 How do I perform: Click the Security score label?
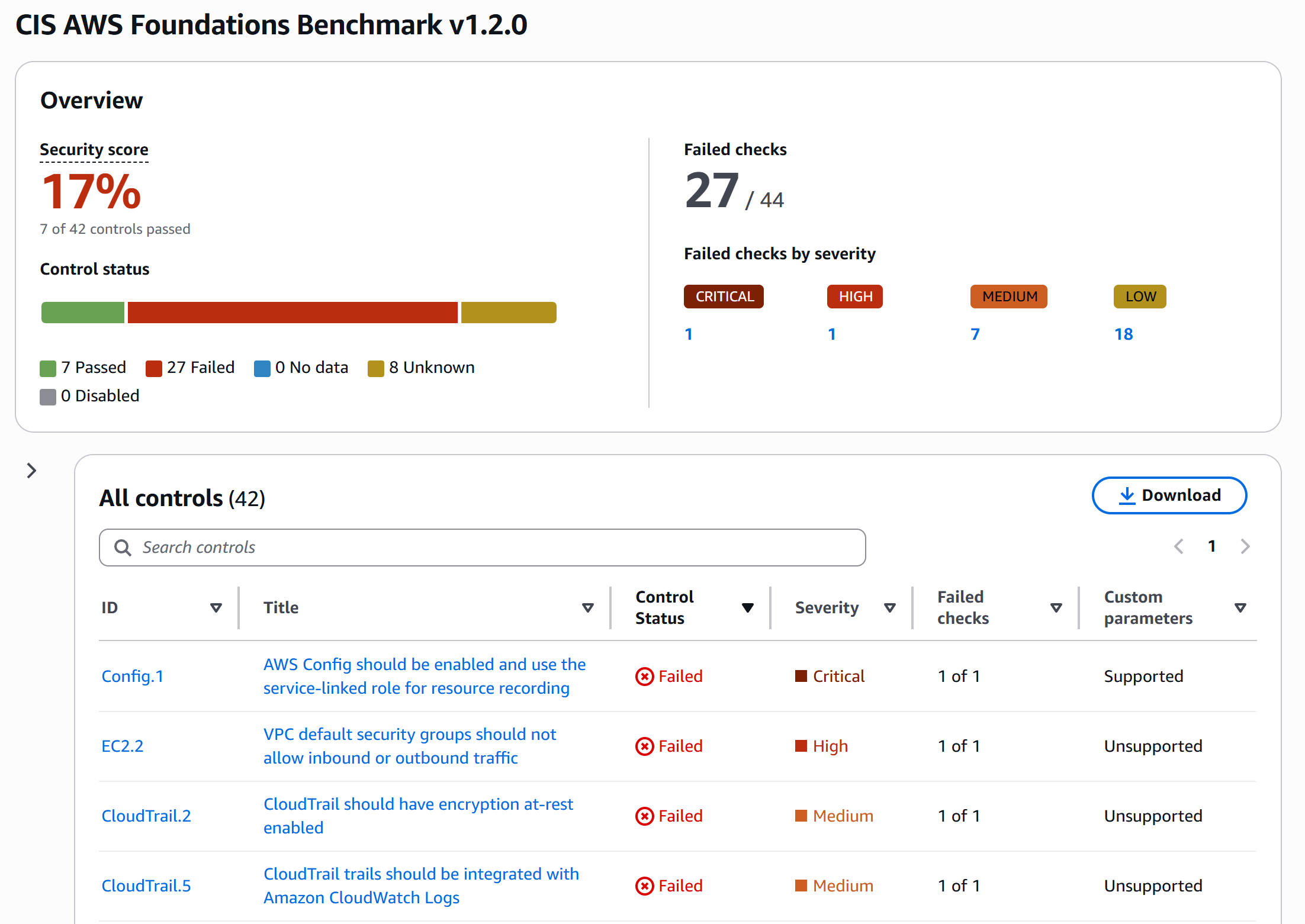click(94, 150)
